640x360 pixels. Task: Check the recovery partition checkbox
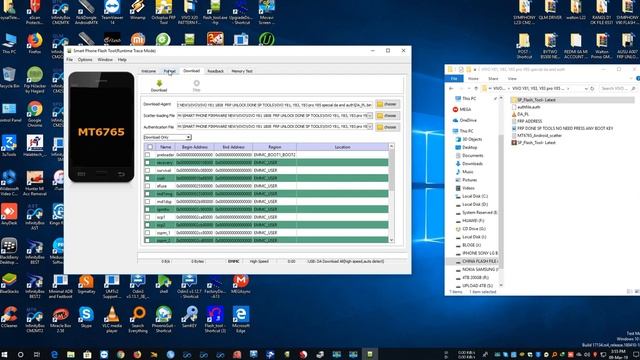click(x=147, y=162)
